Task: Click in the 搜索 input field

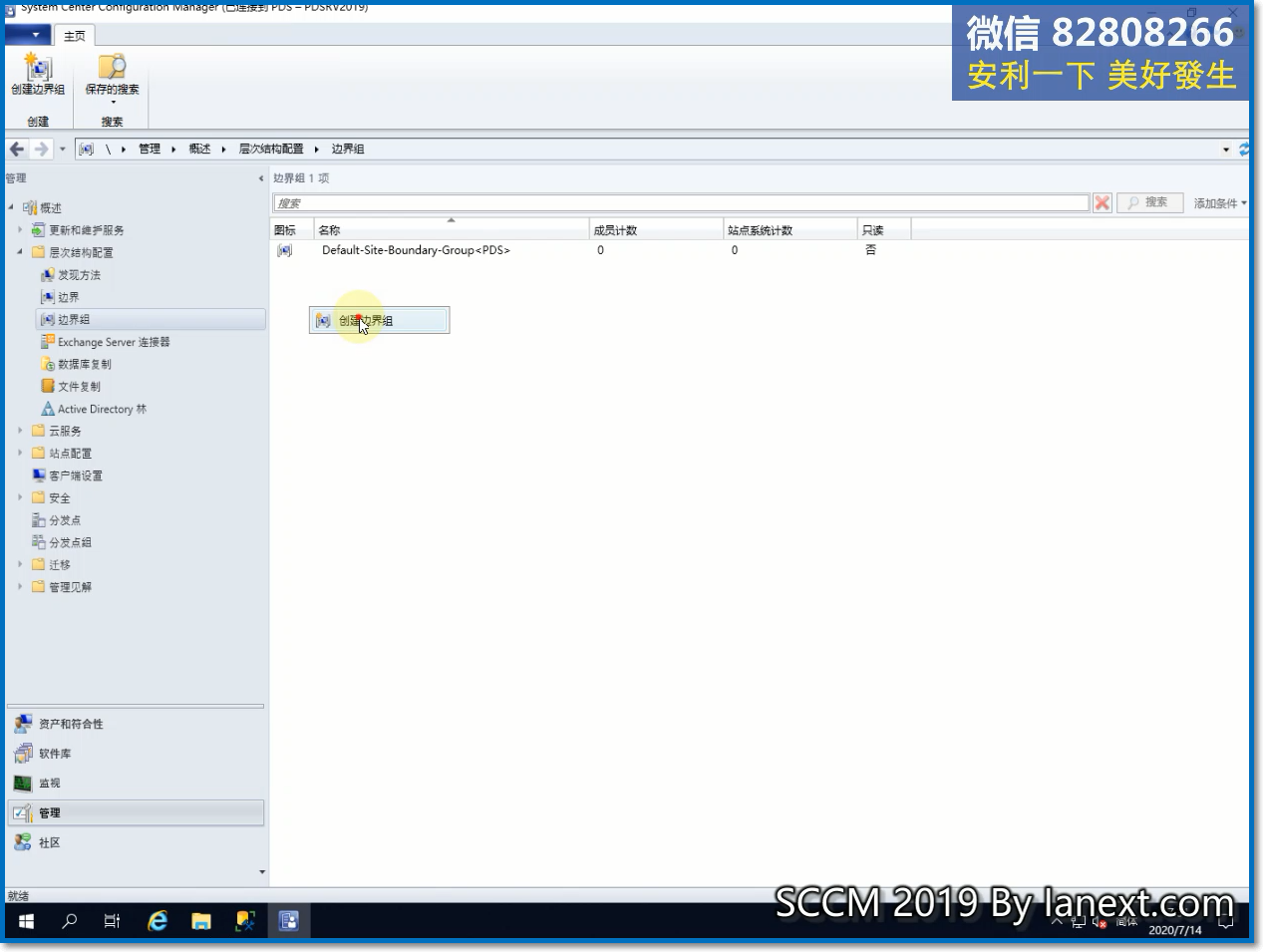Action: 681,202
